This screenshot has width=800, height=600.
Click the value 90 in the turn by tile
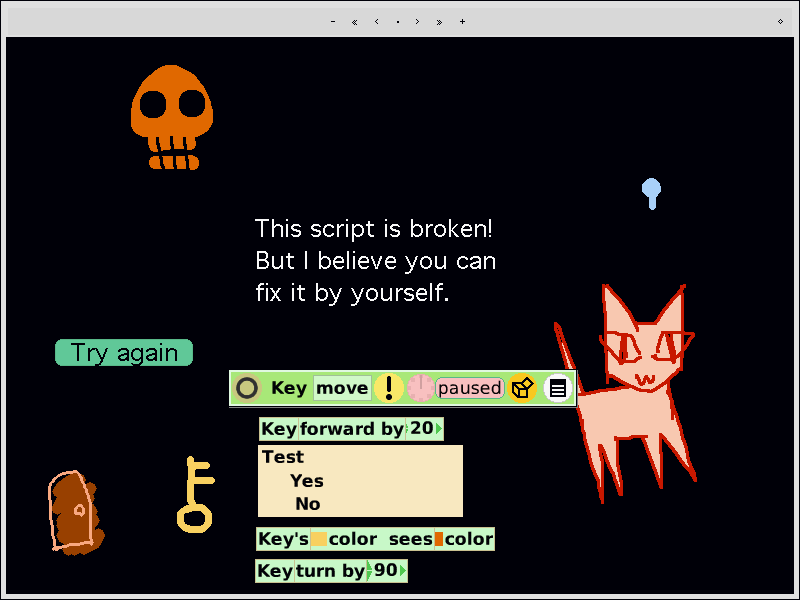(386, 570)
